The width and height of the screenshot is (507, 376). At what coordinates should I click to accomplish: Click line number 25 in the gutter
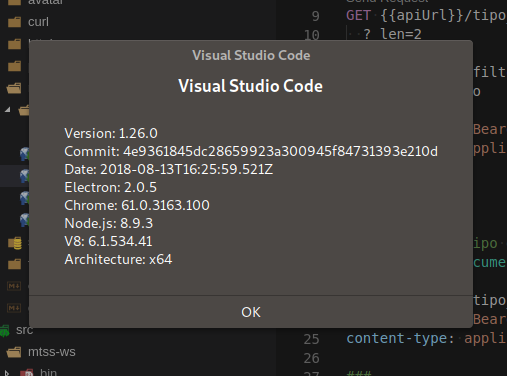[x=311, y=339]
